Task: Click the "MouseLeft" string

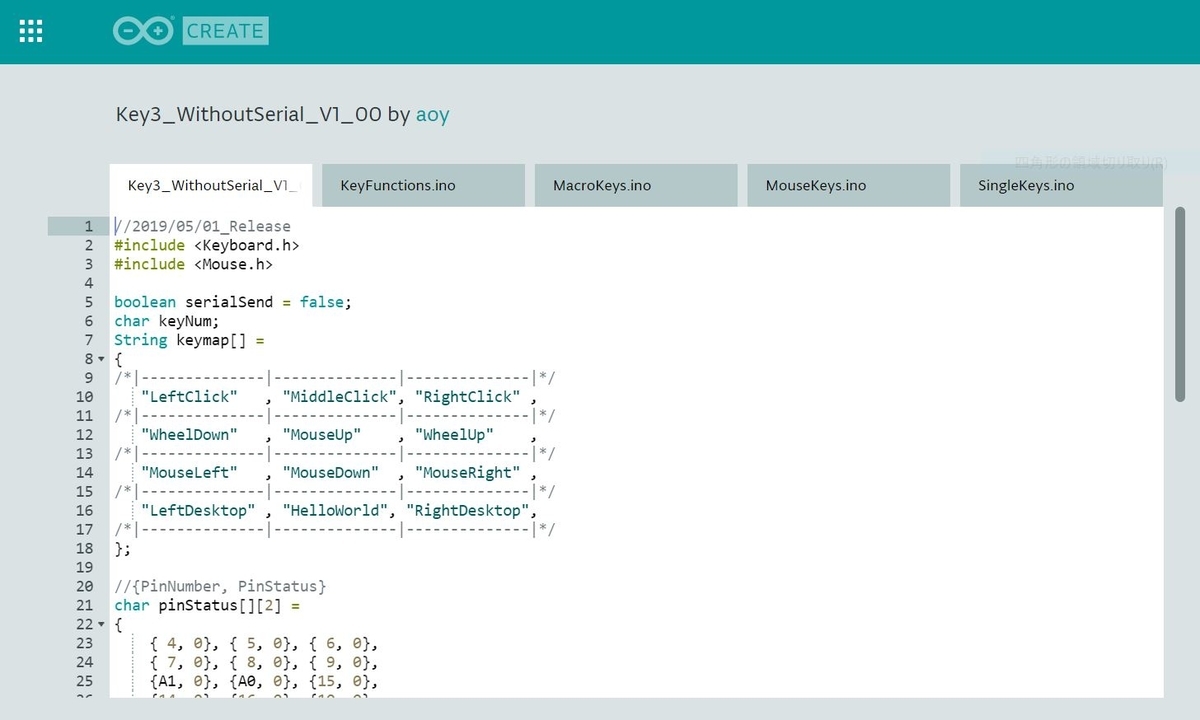Action: click(190, 473)
